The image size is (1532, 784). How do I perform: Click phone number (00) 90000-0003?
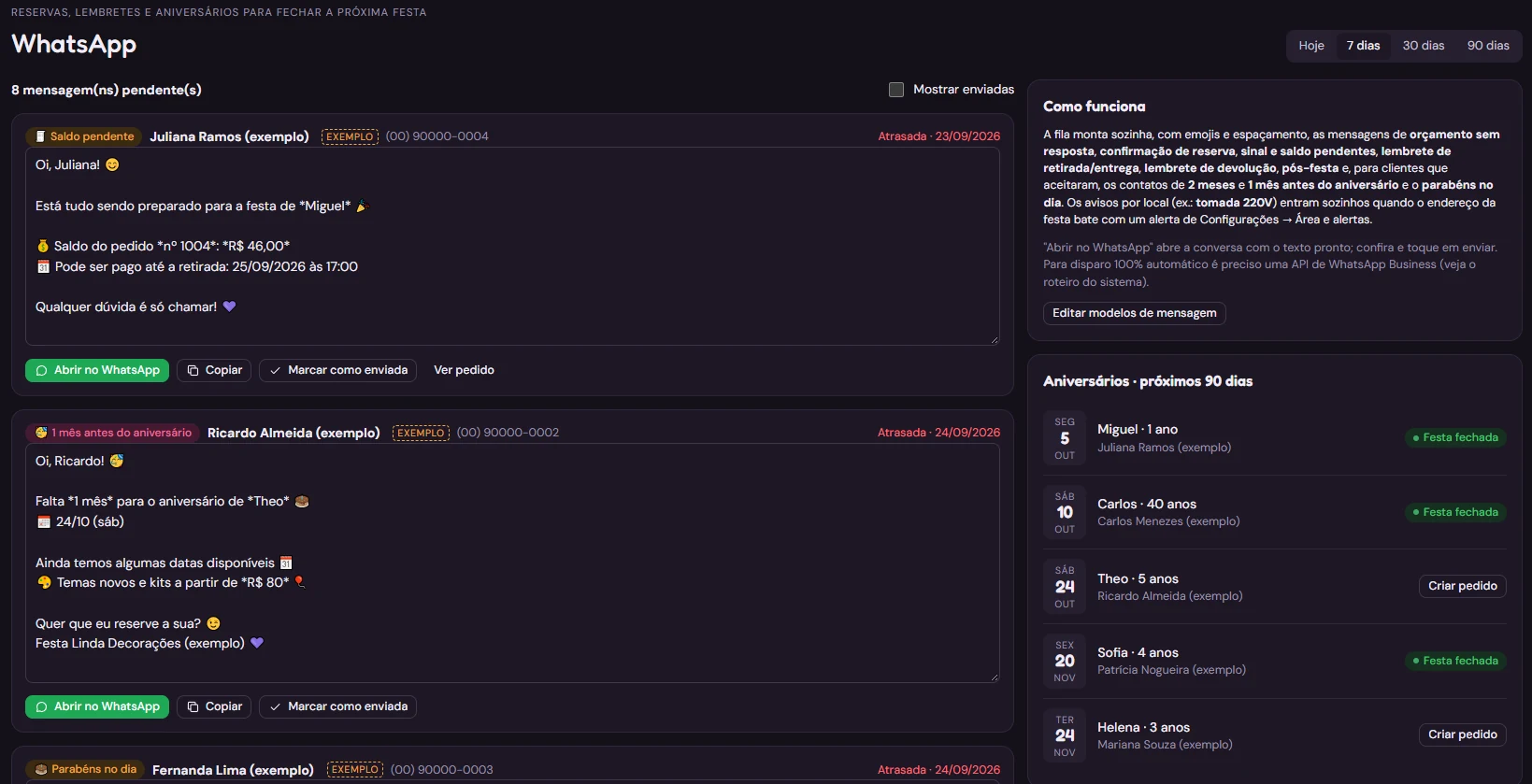point(441,770)
